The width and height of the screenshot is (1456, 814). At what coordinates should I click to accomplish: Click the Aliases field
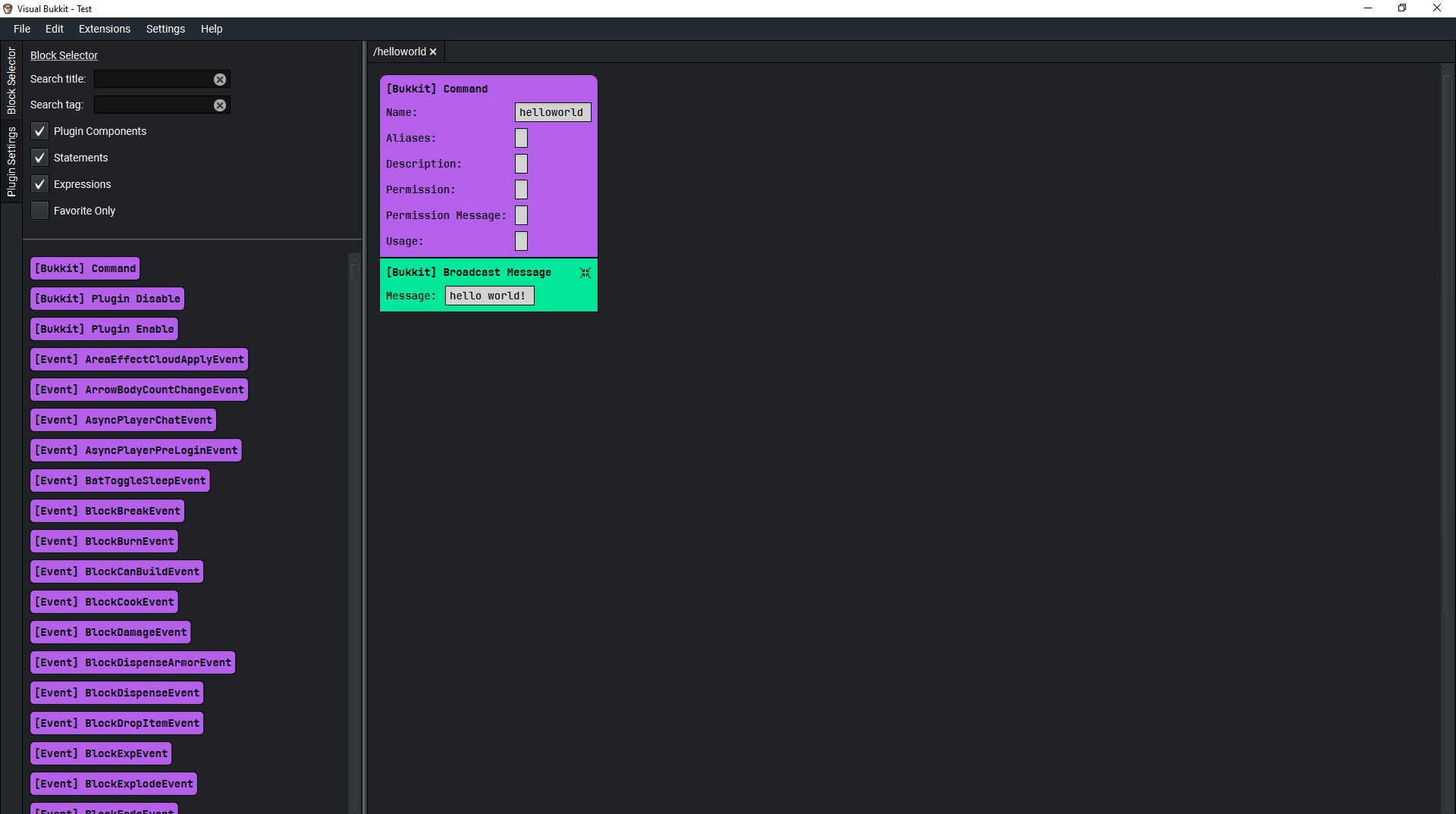click(x=521, y=139)
